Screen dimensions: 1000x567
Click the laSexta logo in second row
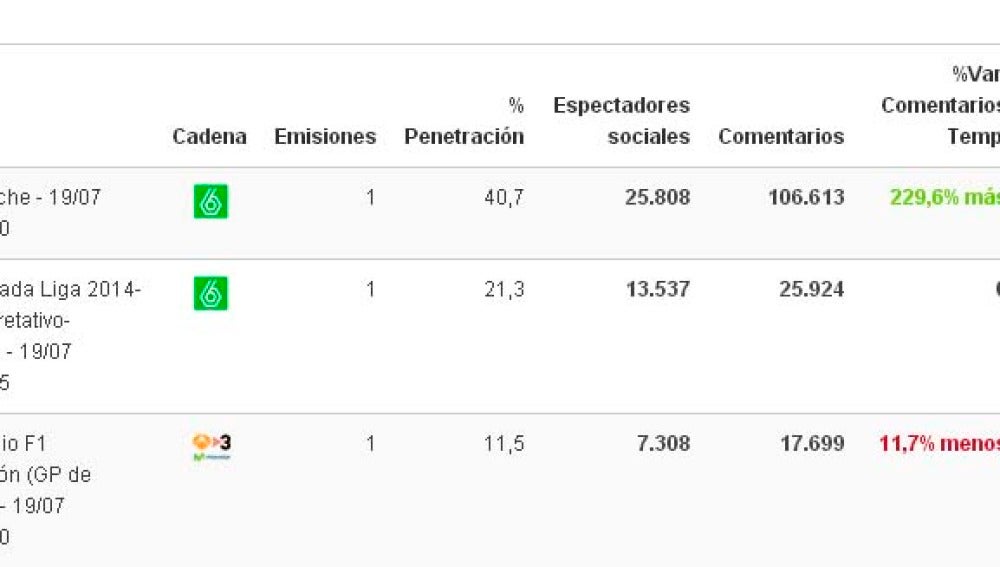pyautogui.click(x=210, y=293)
